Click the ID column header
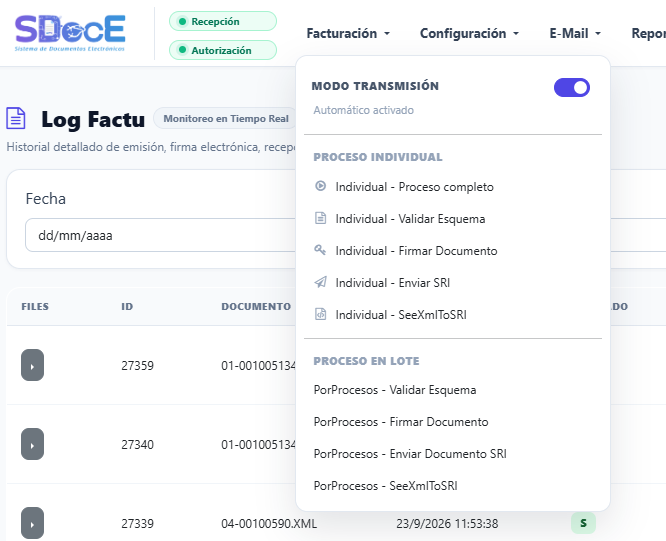Viewport: 666px width, 541px height. click(x=127, y=306)
